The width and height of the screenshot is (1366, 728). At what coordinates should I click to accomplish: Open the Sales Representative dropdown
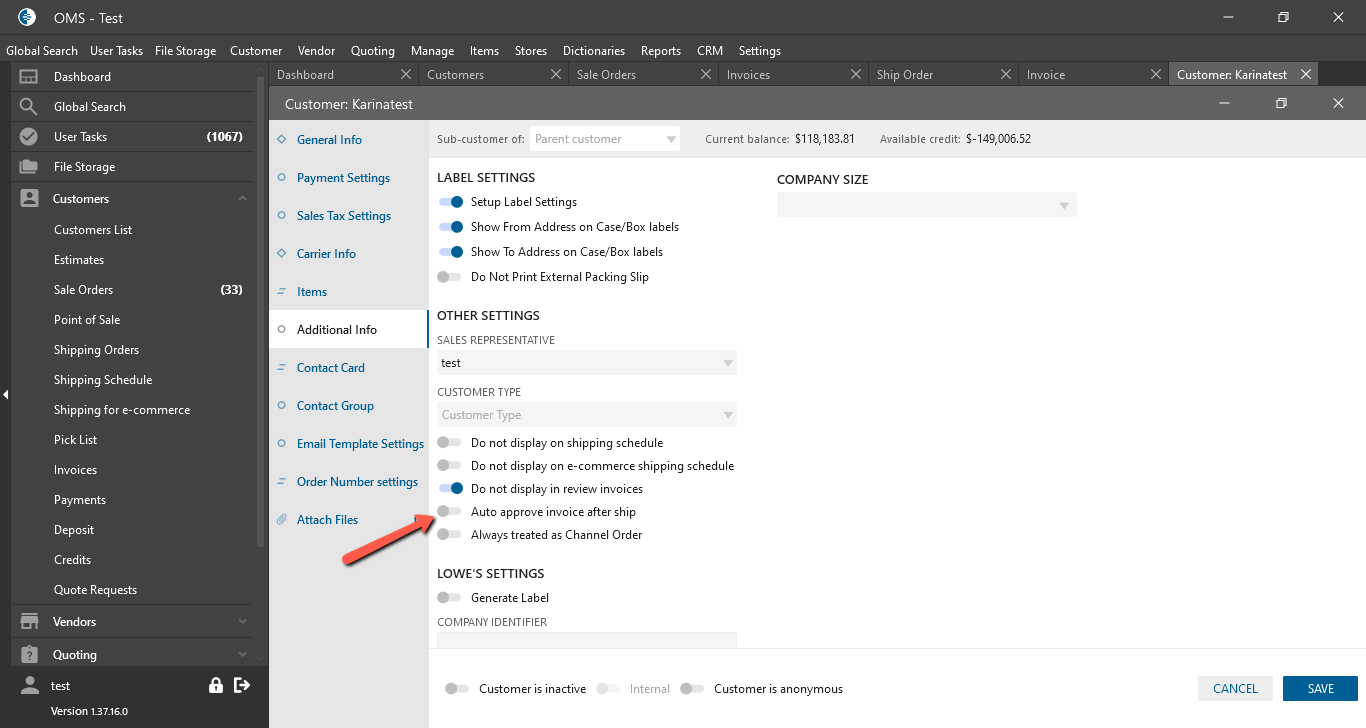[x=587, y=363]
